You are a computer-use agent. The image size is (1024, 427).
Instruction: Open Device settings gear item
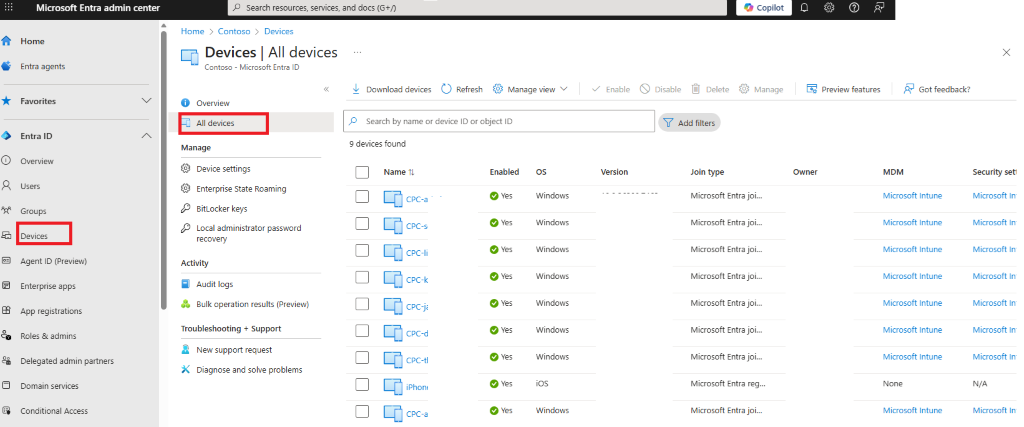click(x=223, y=168)
